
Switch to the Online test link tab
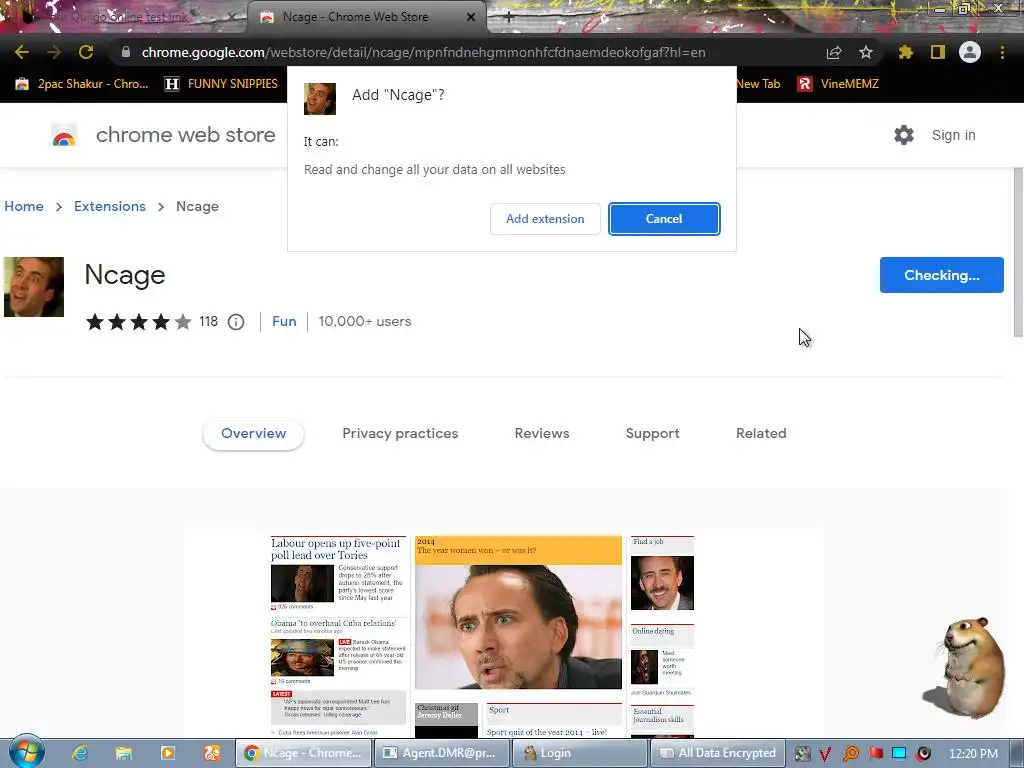(x=124, y=17)
